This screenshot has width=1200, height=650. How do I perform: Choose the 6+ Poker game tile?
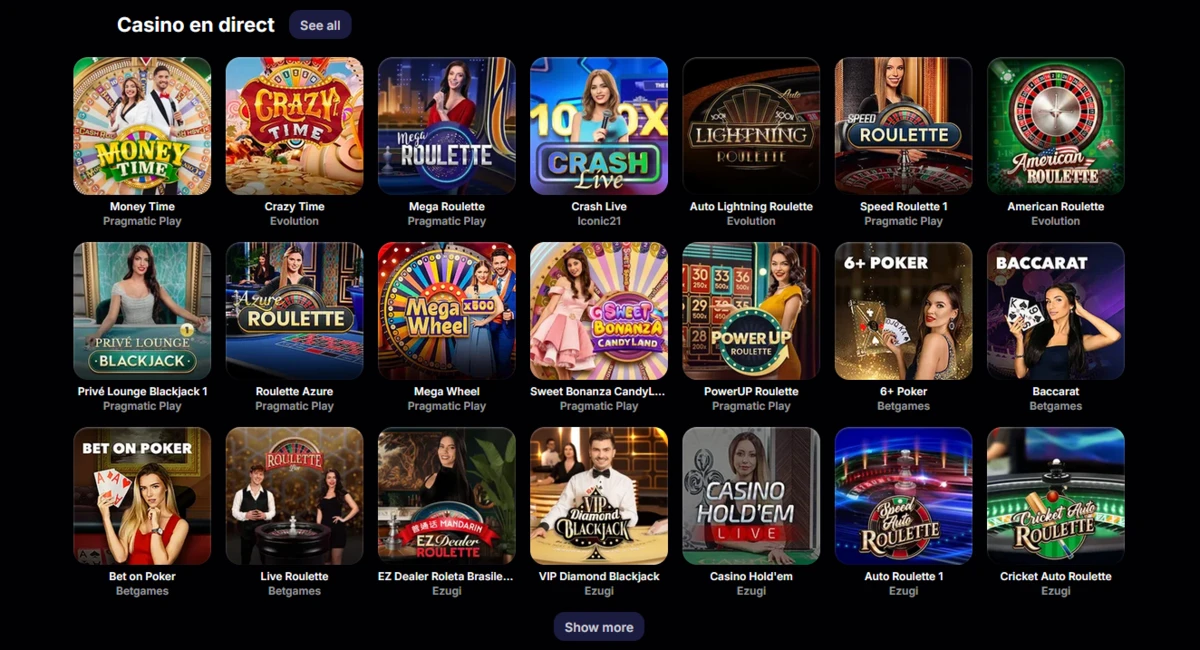click(904, 311)
